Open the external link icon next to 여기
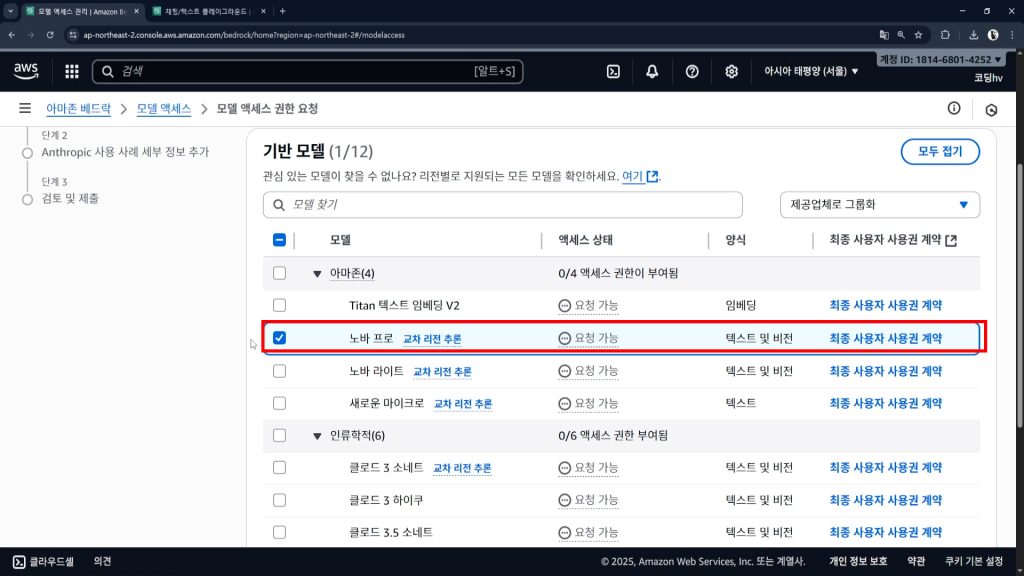The width and height of the screenshot is (1024, 576). point(652,176)
